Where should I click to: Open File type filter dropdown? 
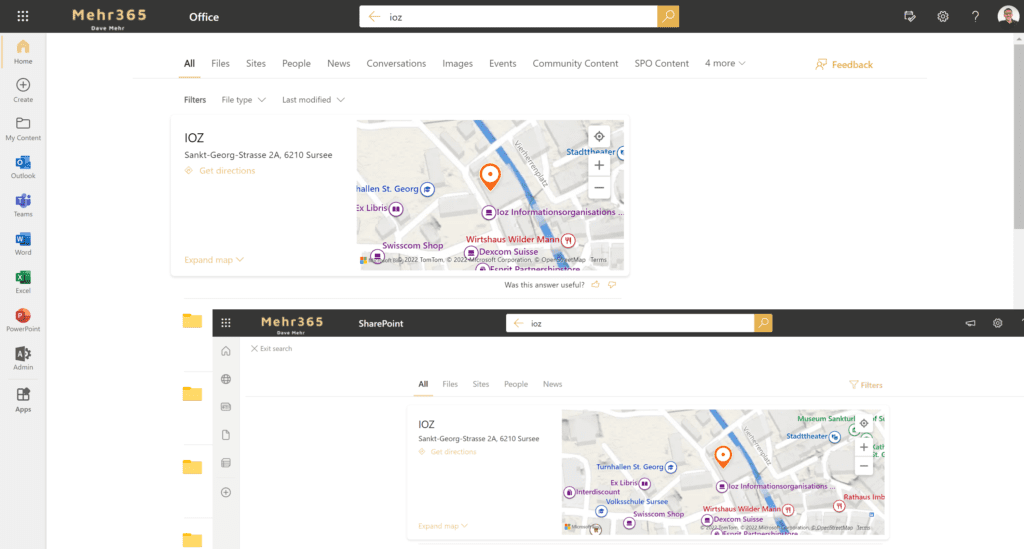[243, 100]
